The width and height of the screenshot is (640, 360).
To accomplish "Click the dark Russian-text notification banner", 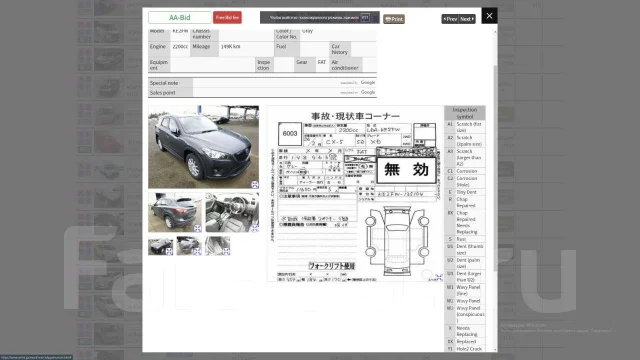I will [x=320, y=18].
